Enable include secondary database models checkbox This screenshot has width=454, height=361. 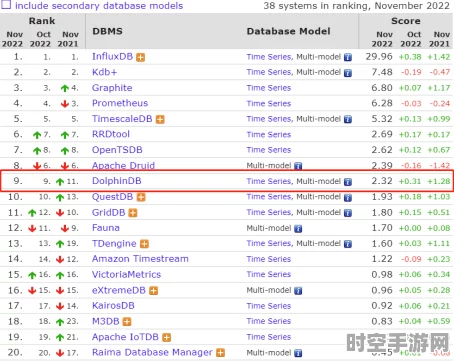pyautogui.click(x=6, y=5)
